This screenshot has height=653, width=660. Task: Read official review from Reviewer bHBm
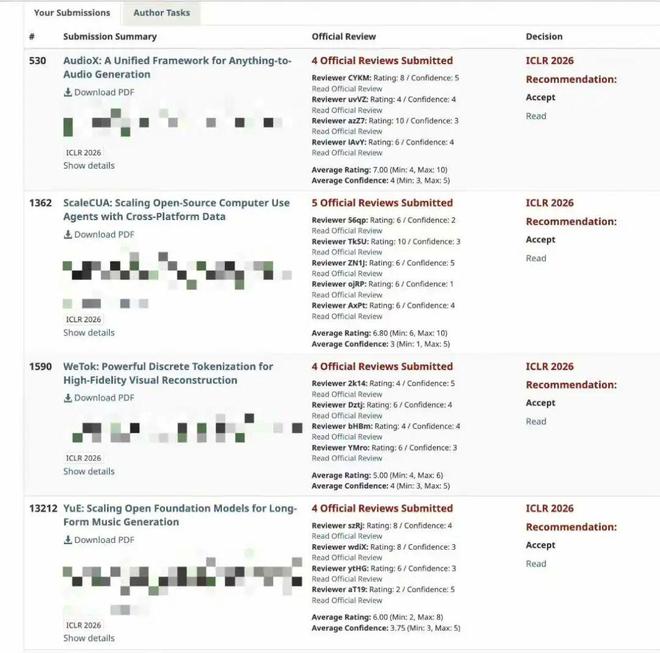(347, 437)
